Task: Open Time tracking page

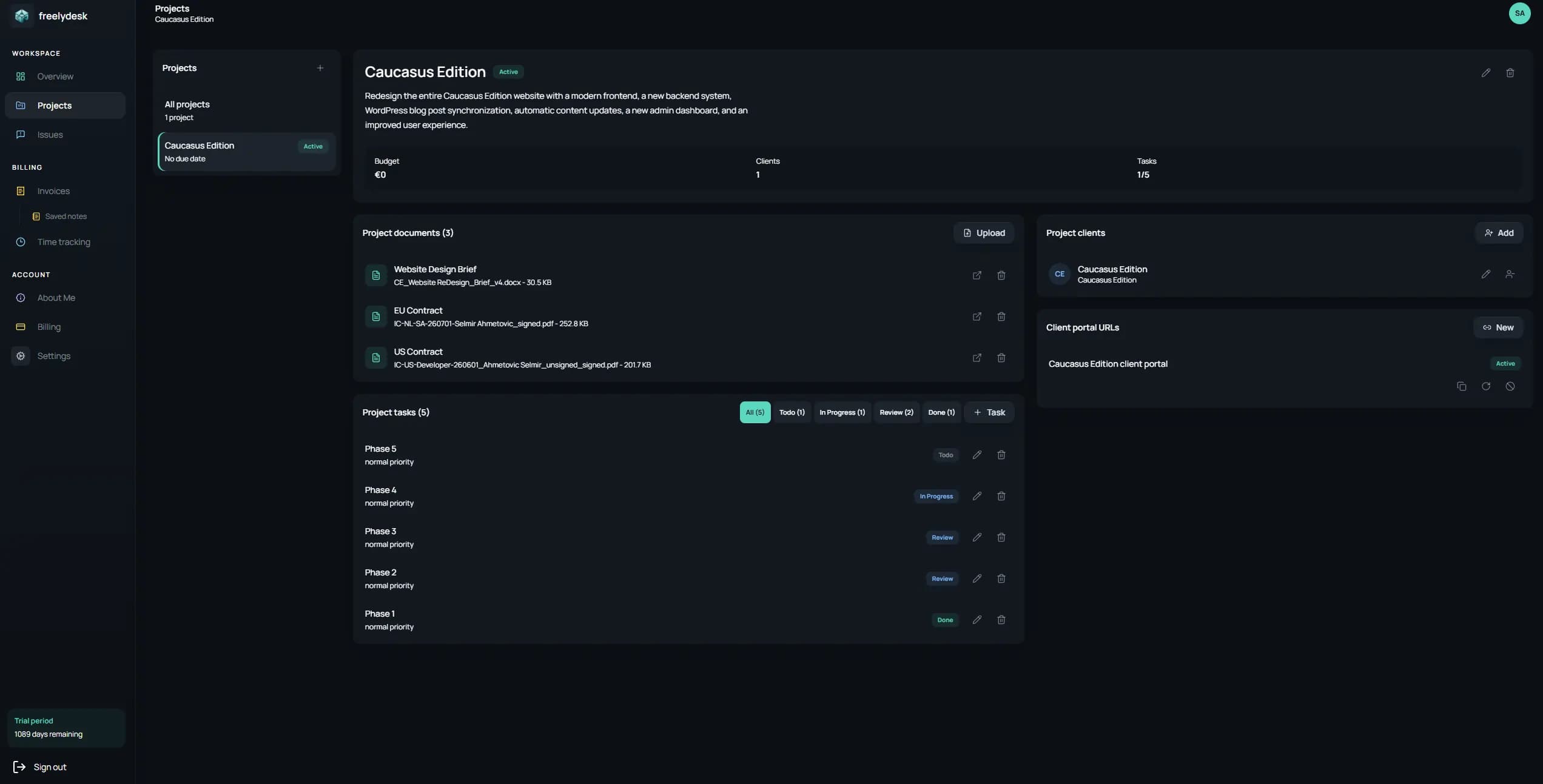Action: point(65,242)
